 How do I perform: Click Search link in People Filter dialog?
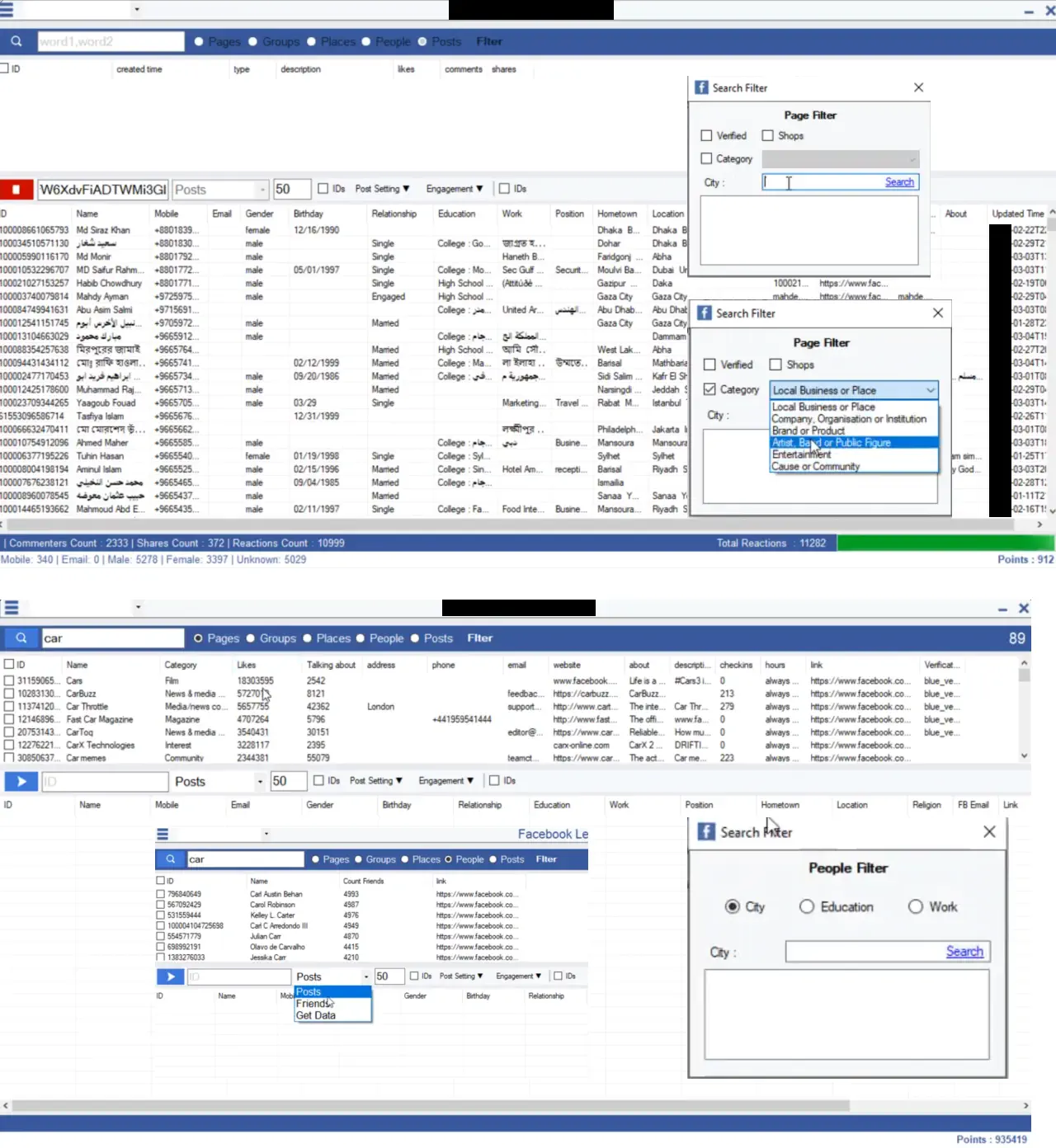tap(964, 952)
